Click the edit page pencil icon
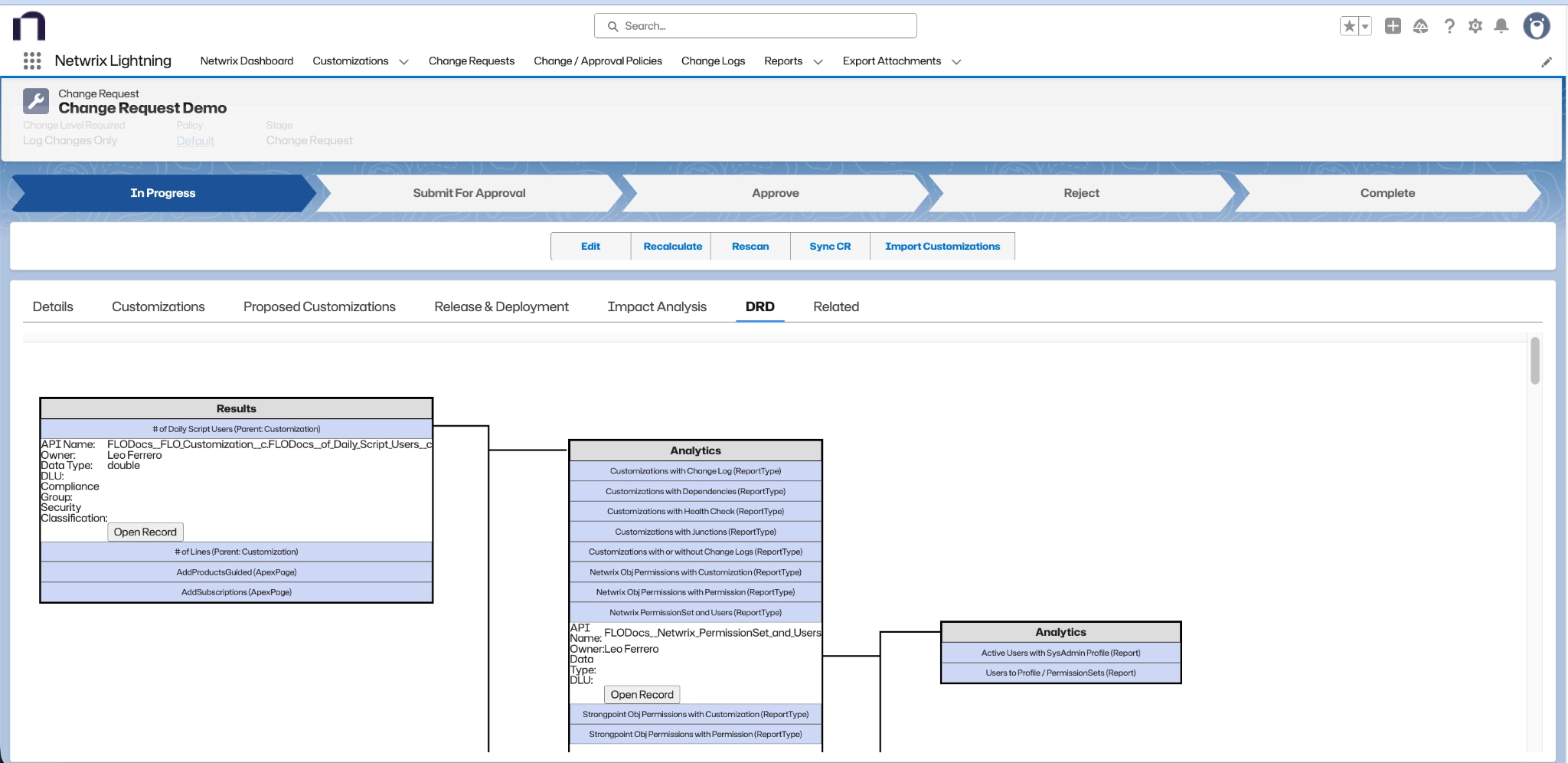Viewport: 1568px width, 763px height. point(1548,61)
